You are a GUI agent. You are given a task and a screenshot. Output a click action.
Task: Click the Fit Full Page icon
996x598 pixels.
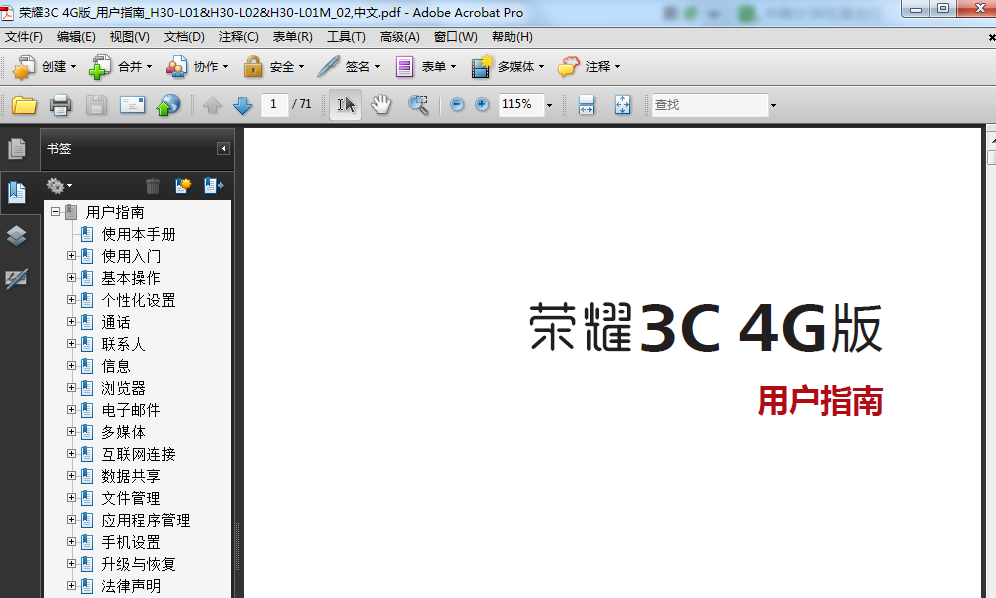click(x=622, y=105)
